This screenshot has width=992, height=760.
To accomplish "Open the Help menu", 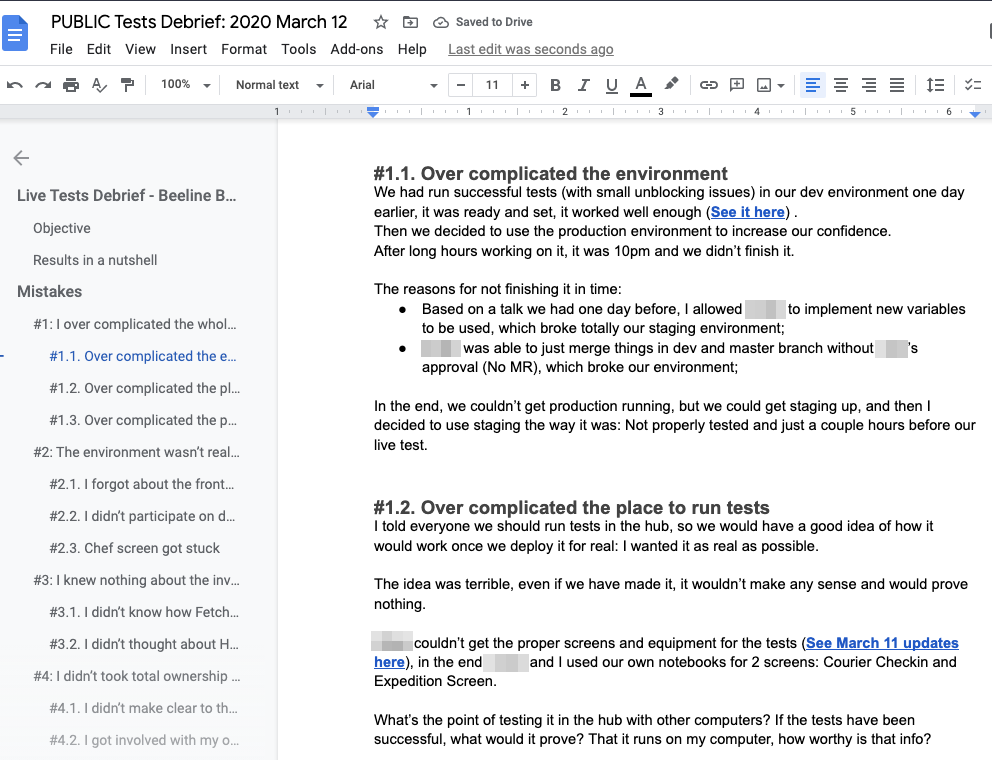I will [x=412, y=49].
